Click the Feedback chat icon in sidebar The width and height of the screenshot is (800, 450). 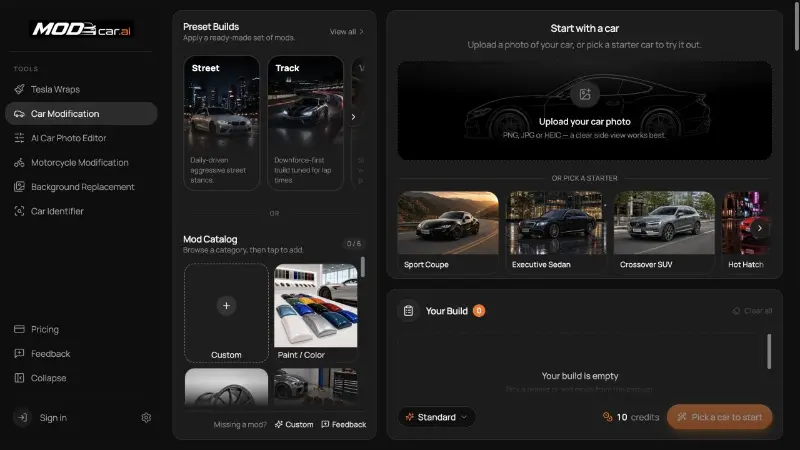(19, 354)
